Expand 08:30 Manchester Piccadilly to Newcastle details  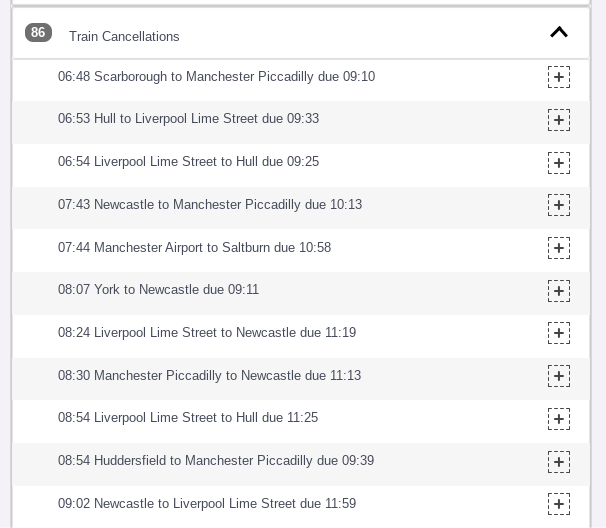(x=559, y=376)
